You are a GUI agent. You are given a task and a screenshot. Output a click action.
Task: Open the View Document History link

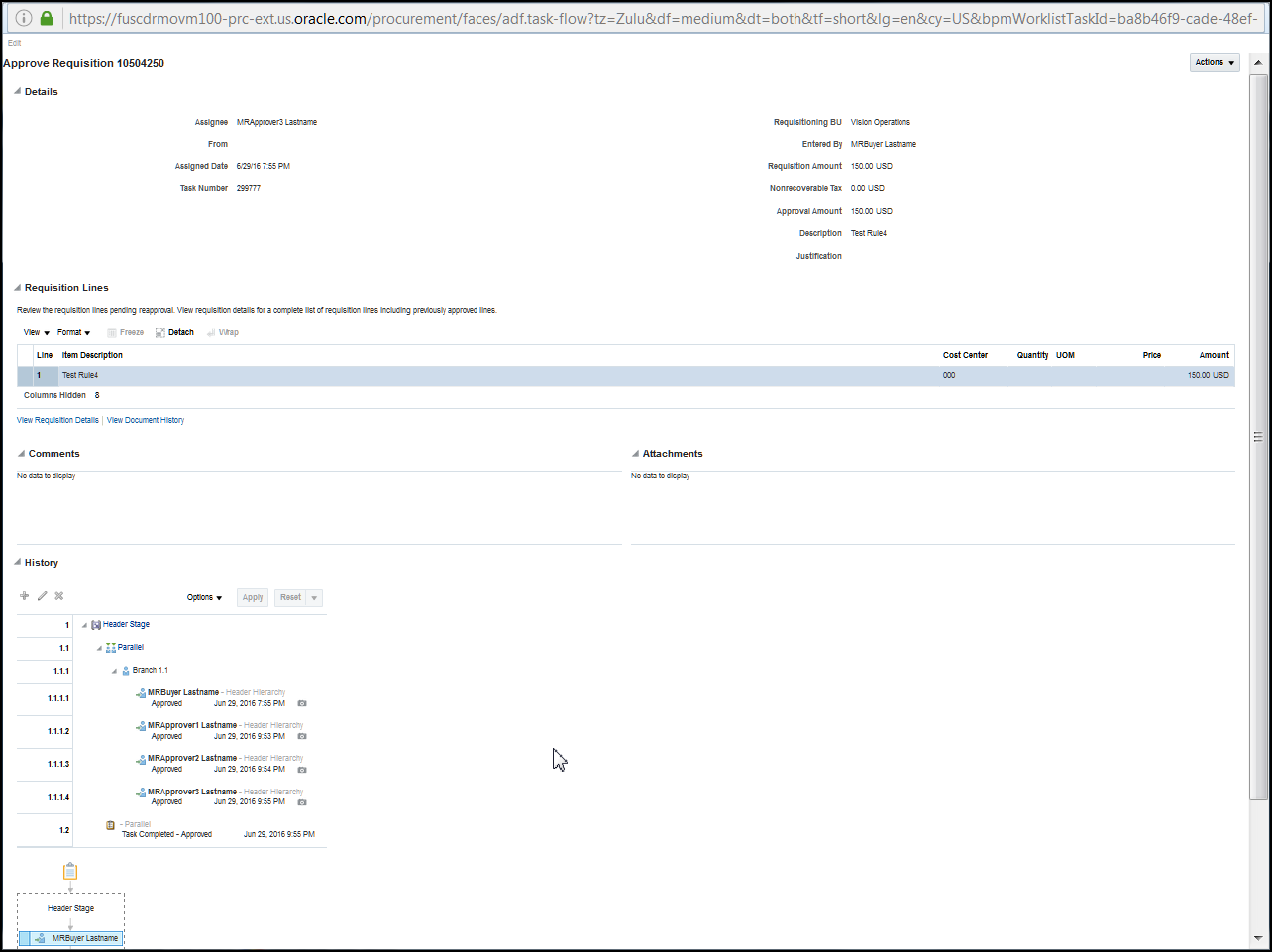click(145, 420)
